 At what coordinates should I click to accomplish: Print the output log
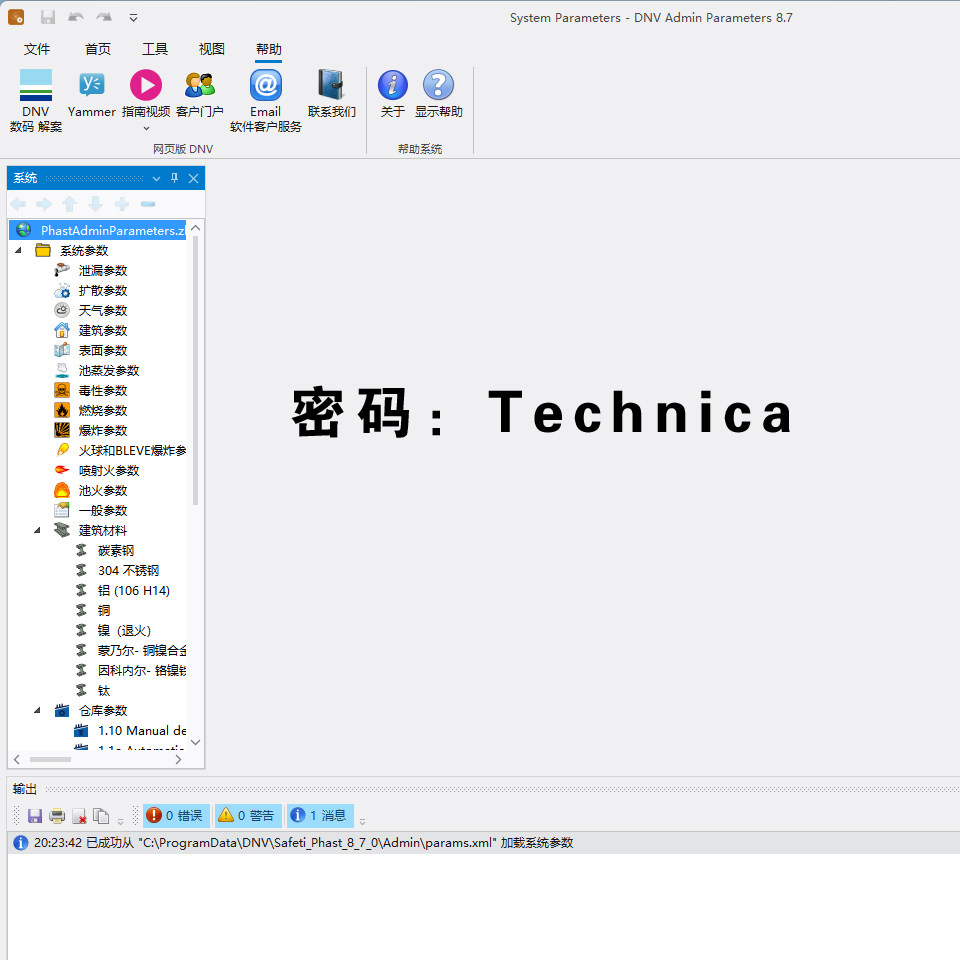click(57, 816)
